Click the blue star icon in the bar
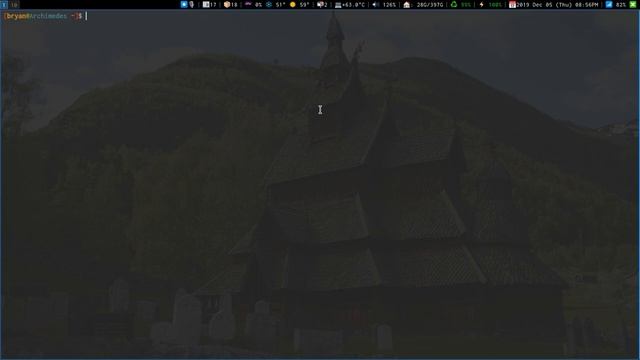Viewport: 640px width, 360px height. tap(184, 4)
